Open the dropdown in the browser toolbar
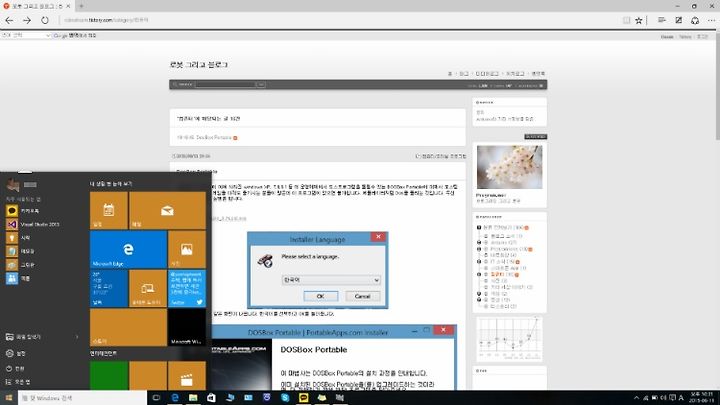The height and width of the screenshot is (405, 720). [25, 35]
